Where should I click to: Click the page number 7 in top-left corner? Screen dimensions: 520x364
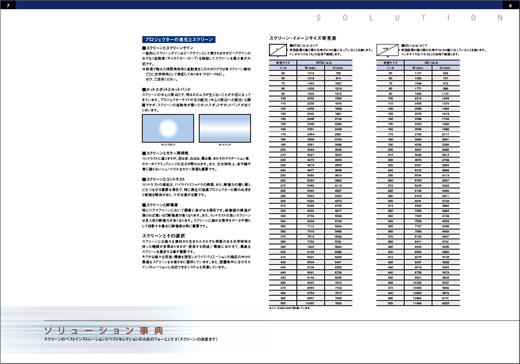coord(8,5)
